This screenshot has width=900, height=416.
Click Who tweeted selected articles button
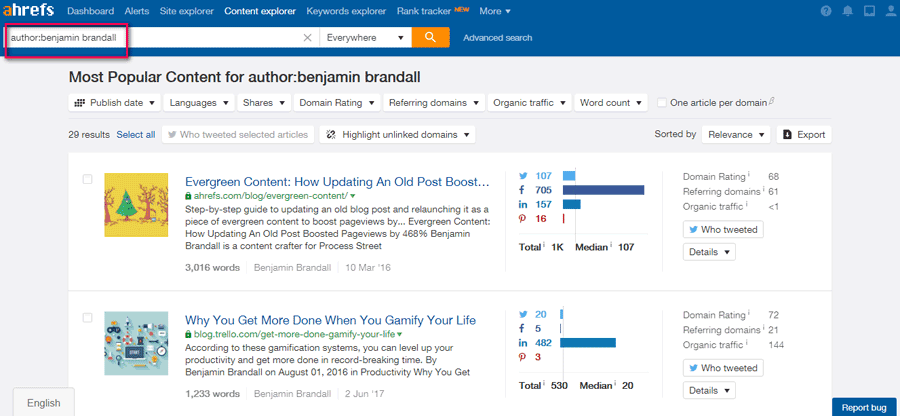point(238,135)
